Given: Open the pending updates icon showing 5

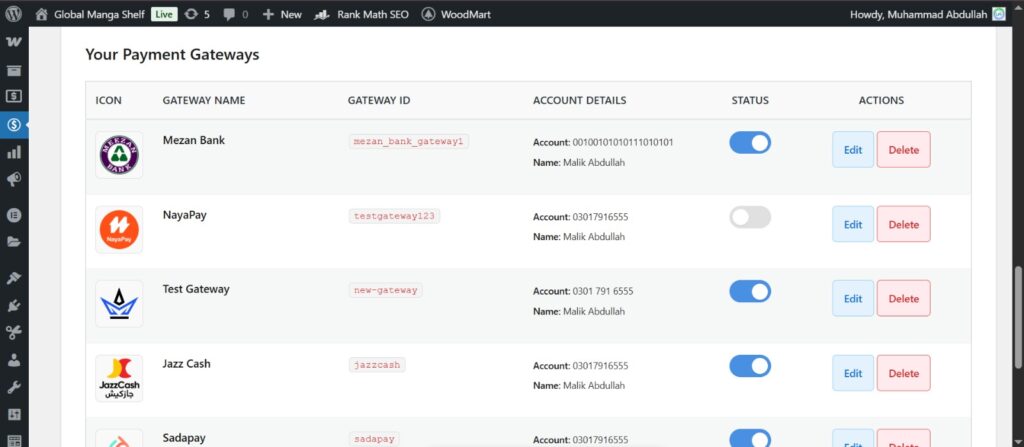Looking at the screenshot, I should pyautogui.click(x=197, y=14).
